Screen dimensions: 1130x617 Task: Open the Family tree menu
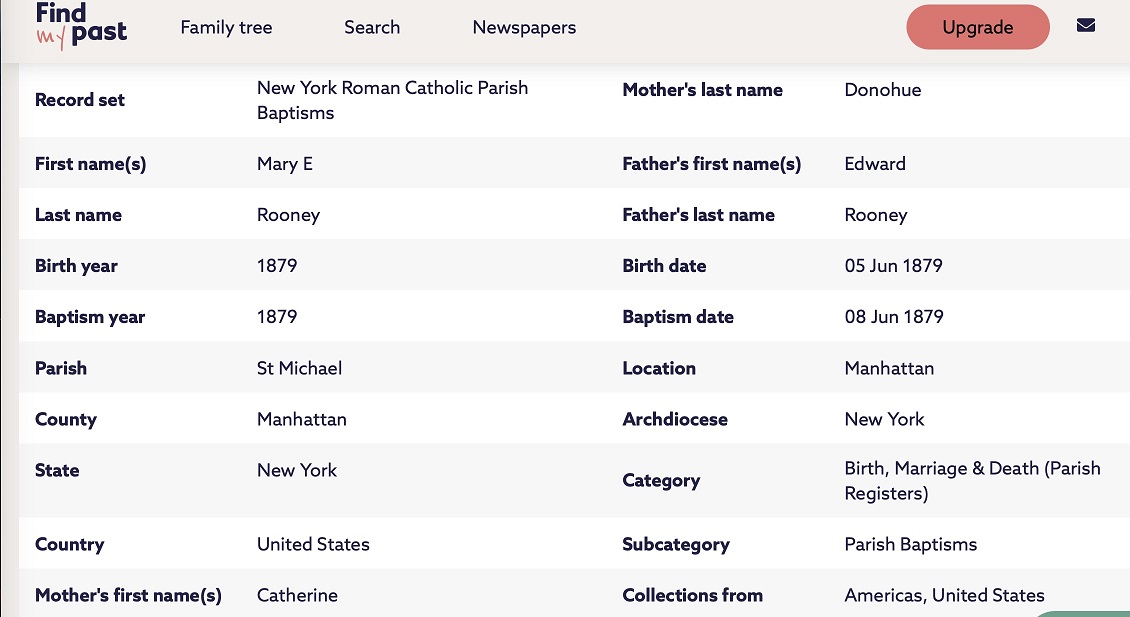pos(226,28)
